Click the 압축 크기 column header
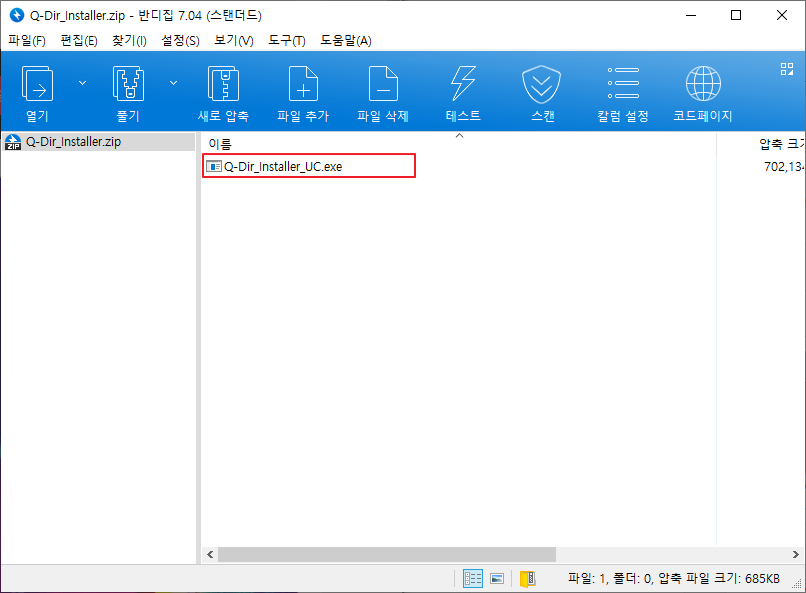 (x=781, y=144)
